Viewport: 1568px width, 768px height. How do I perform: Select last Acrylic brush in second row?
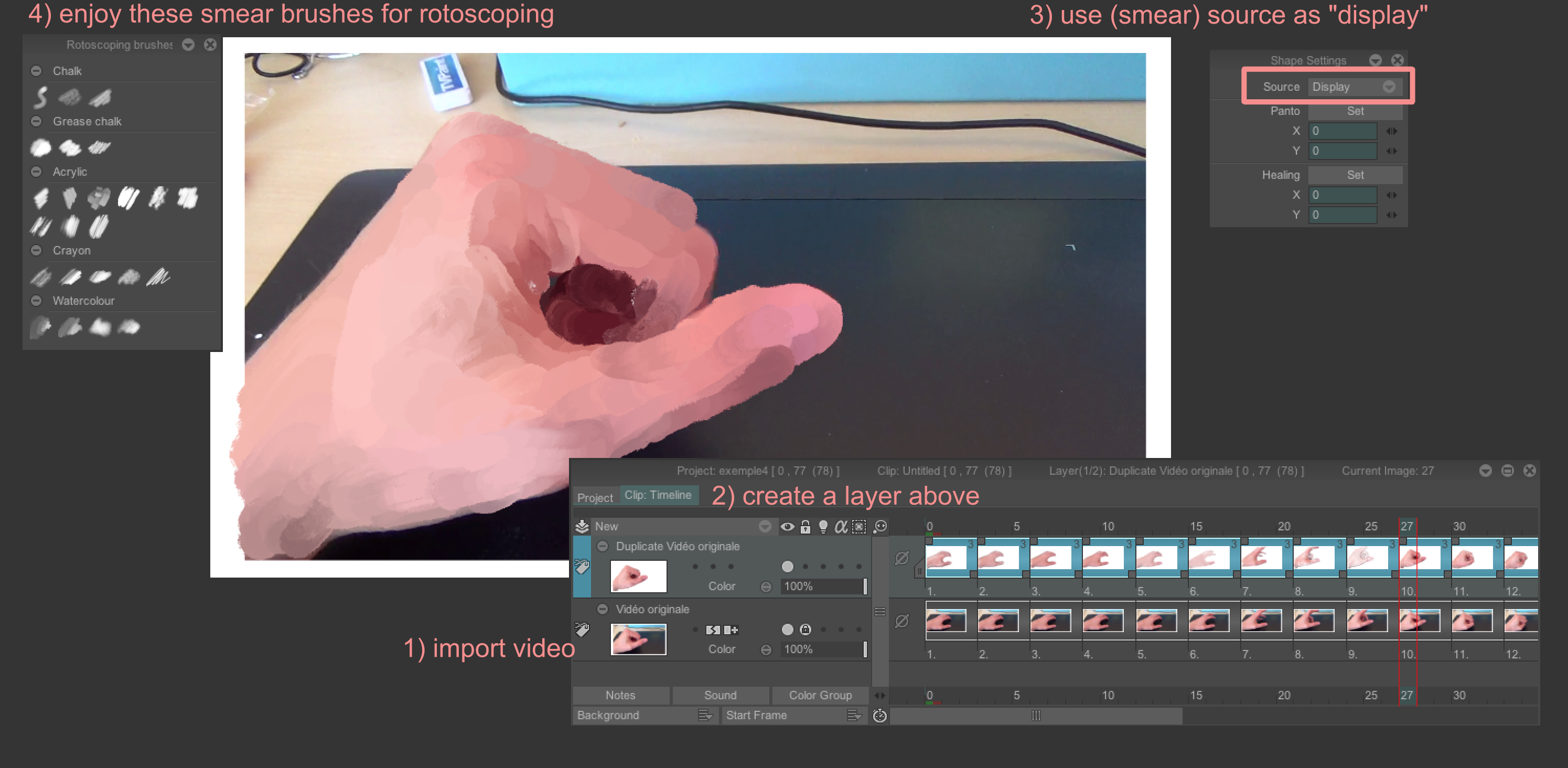99,227
